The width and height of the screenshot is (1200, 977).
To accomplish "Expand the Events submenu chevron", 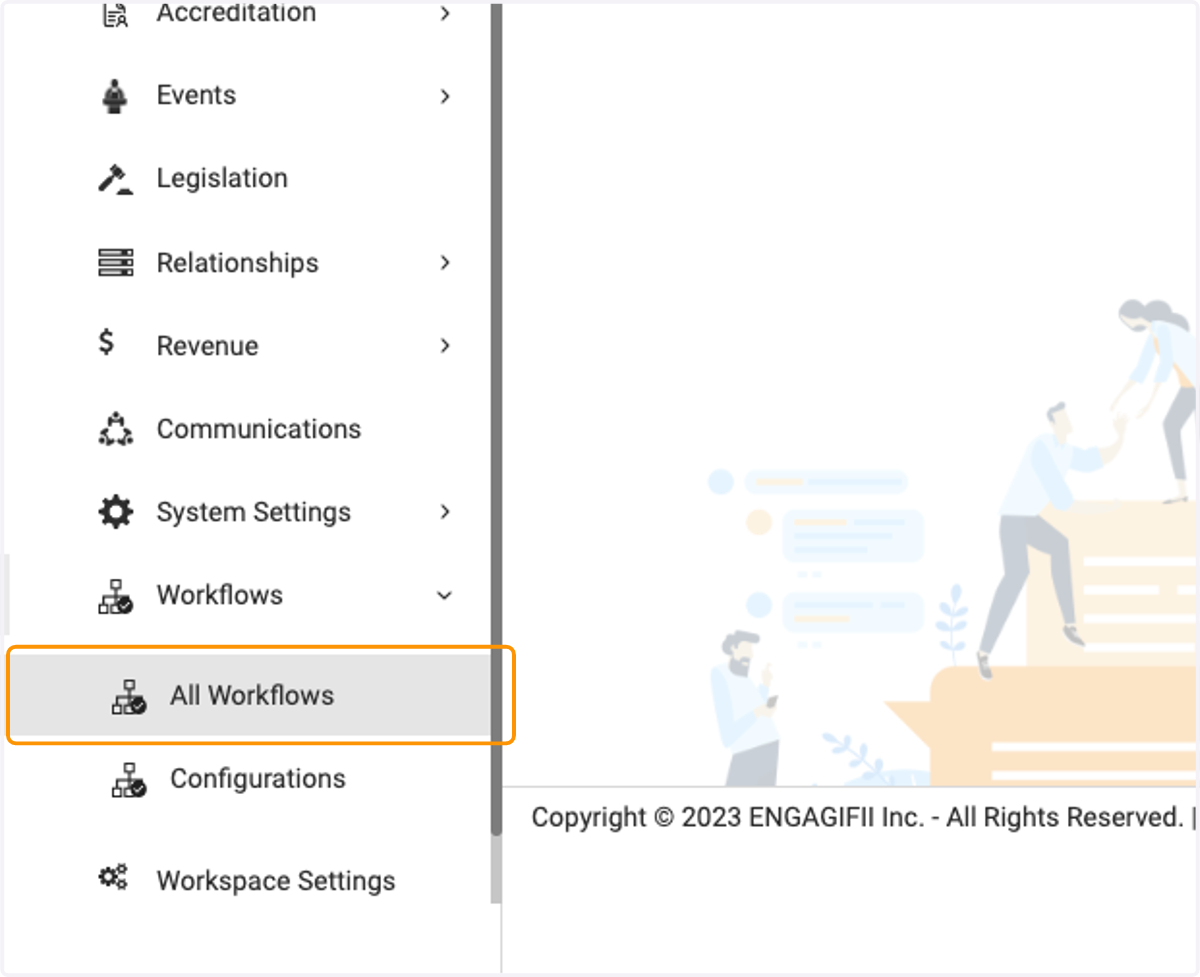I will pyautogui.click(x=445, y=96).
